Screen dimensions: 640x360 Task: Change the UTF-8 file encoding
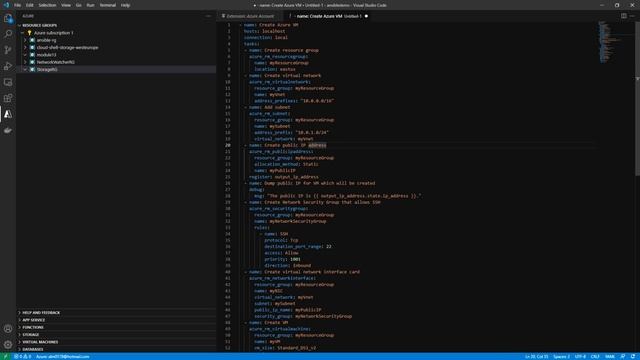click(580, 356)
